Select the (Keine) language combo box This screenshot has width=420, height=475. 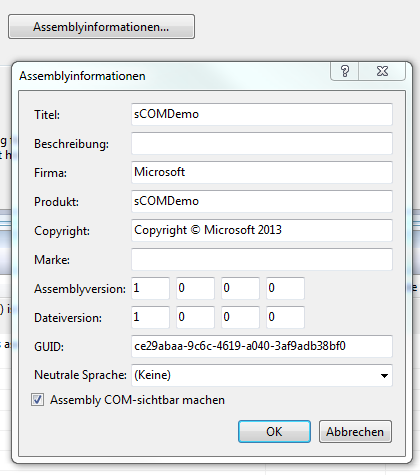coord(262,375)
